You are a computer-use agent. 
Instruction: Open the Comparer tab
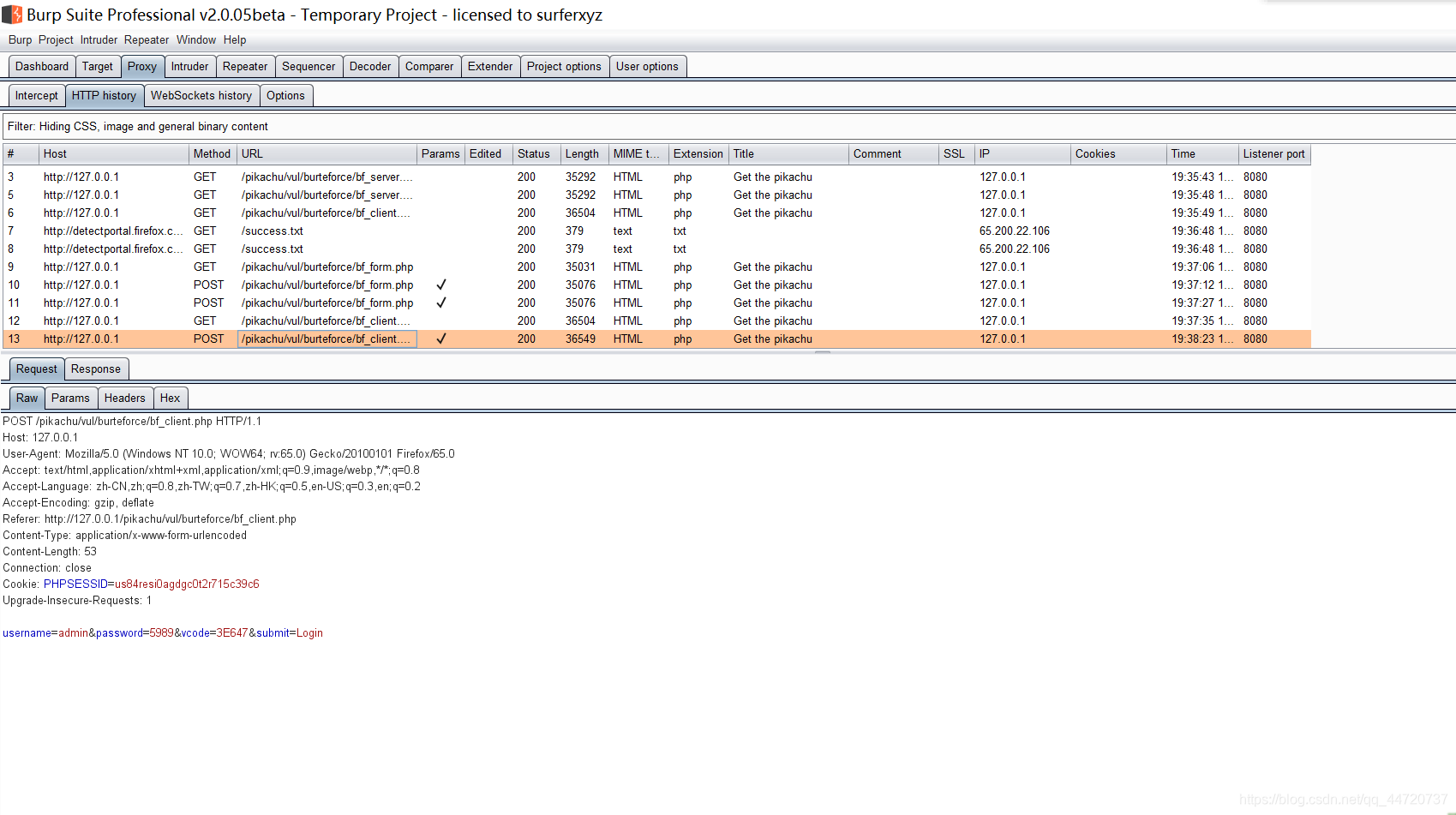tap(429, 66)
